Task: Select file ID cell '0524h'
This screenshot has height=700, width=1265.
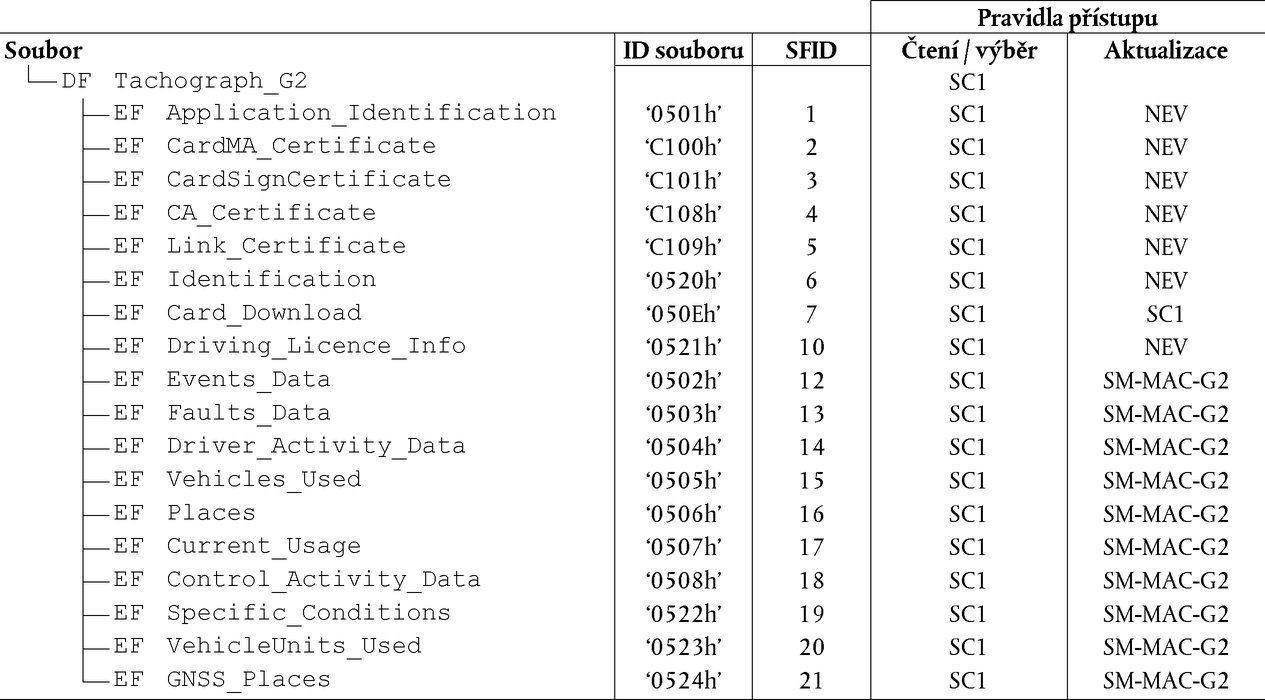Action: coord(684,681)
